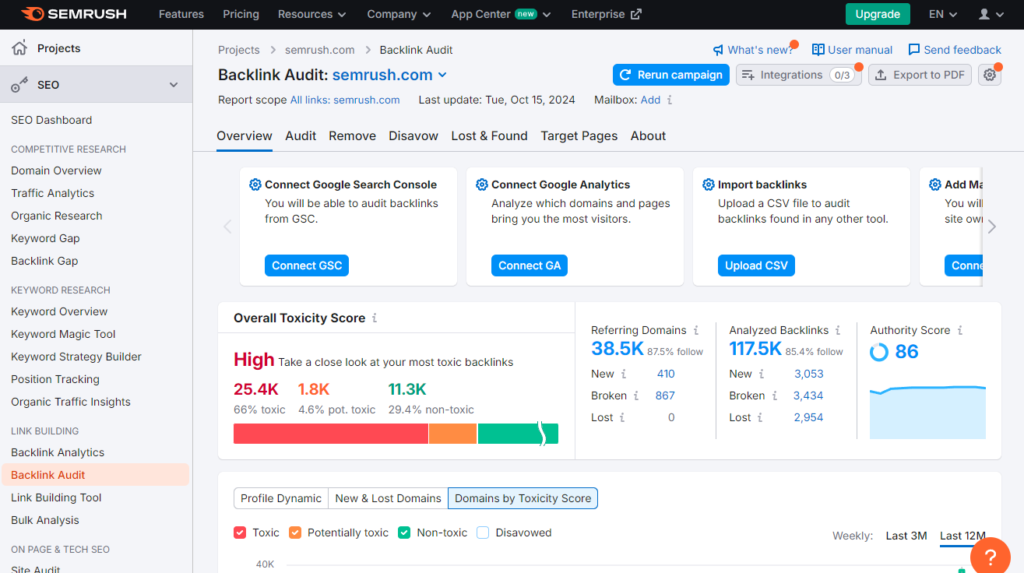Open the Target Pages tab
The image size is (1024, 573).
[x=579, y=136]
